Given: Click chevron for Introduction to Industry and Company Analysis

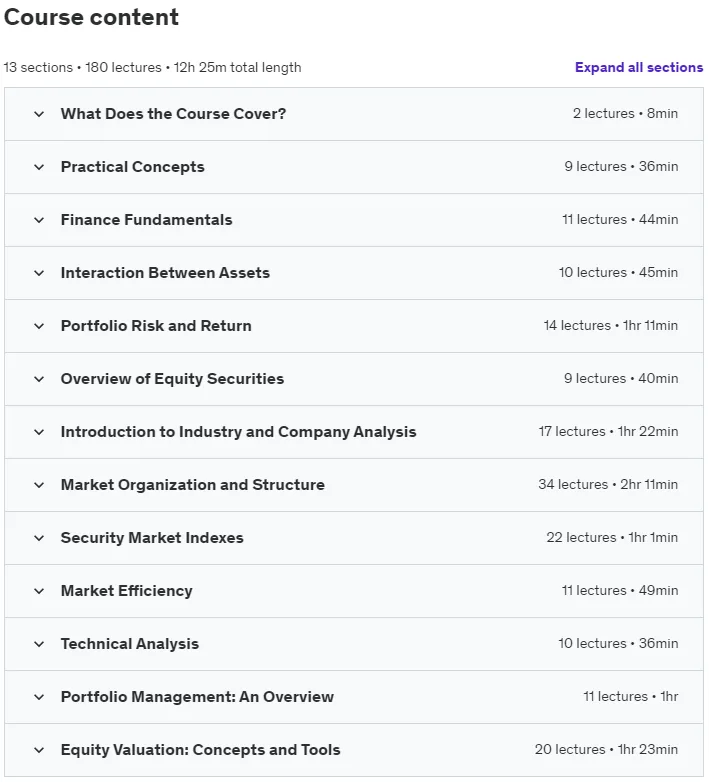Looking at the screenshot, I should [x=39, y=432].
